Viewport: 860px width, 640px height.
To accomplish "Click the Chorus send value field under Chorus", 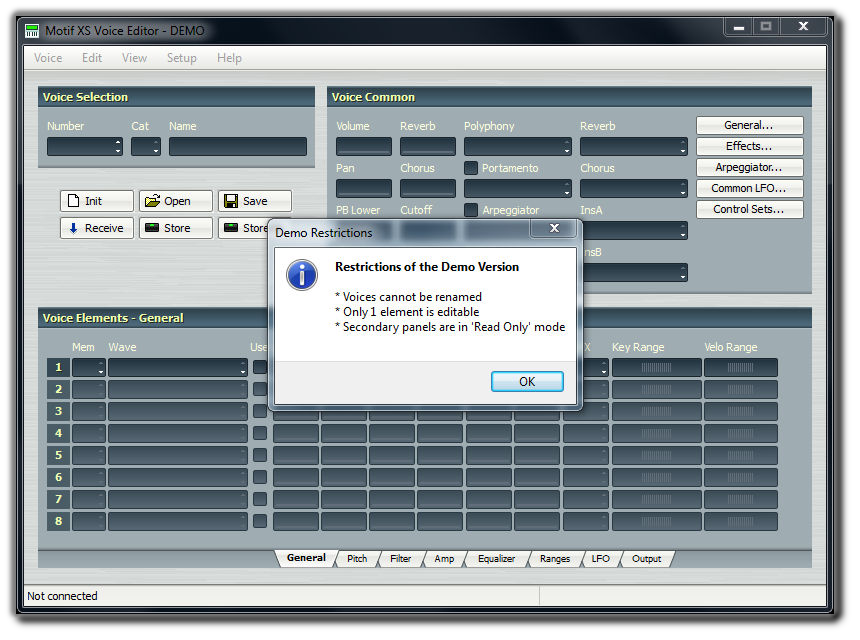I will click(427, 188).
